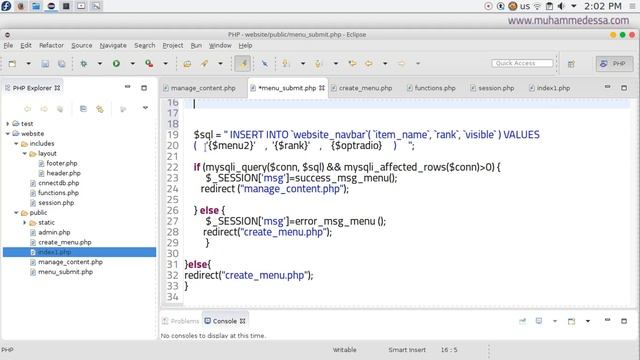640x360 pixels.
Task: Click the Open Type folder icon
Action: [x=187, y=64]
